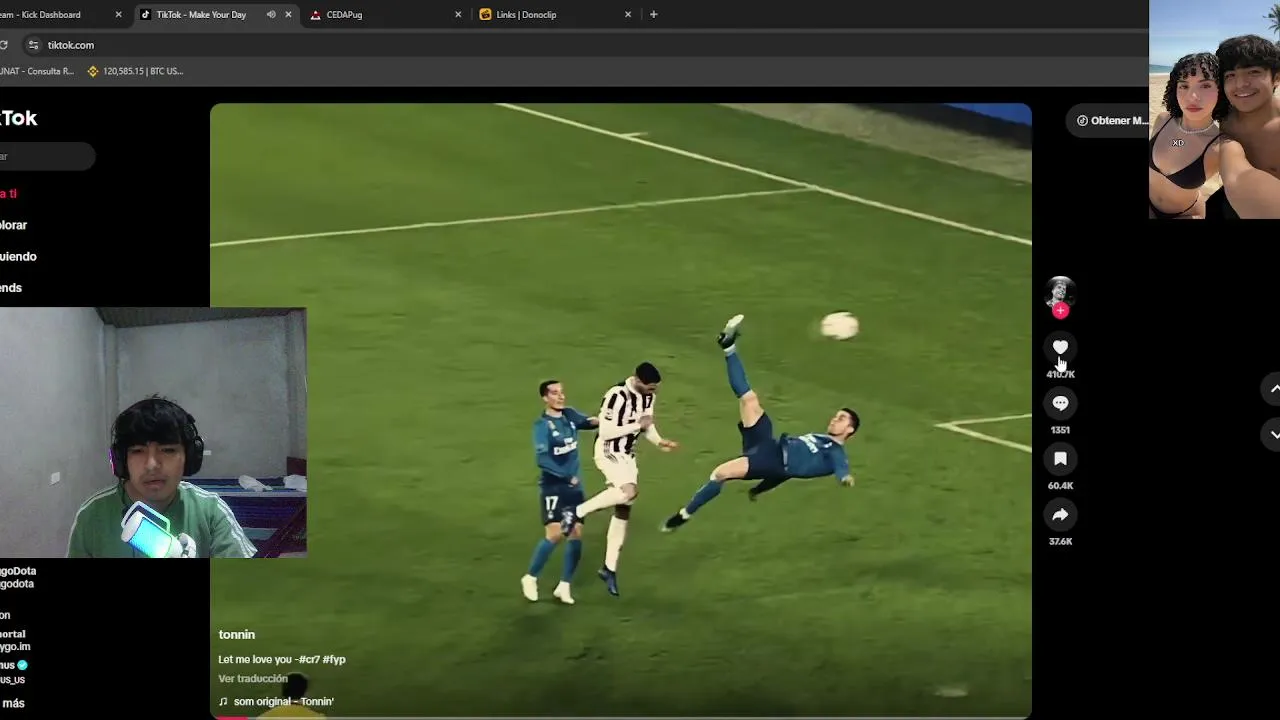Click the 1351 comments count
The image size is (1280, 720).
tap(1060, 430)
